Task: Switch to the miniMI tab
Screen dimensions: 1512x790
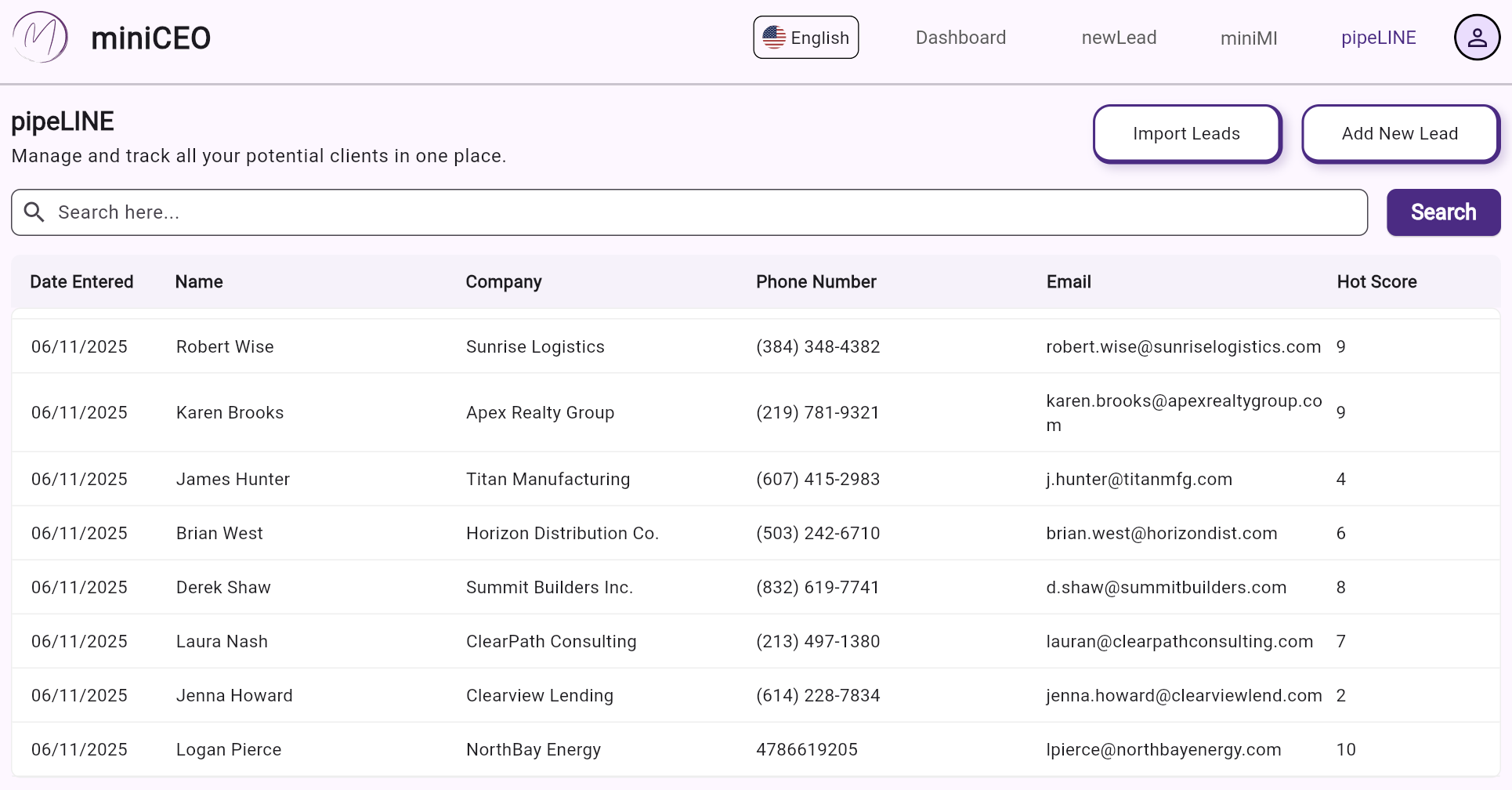Action: [x=1248, y=38]
